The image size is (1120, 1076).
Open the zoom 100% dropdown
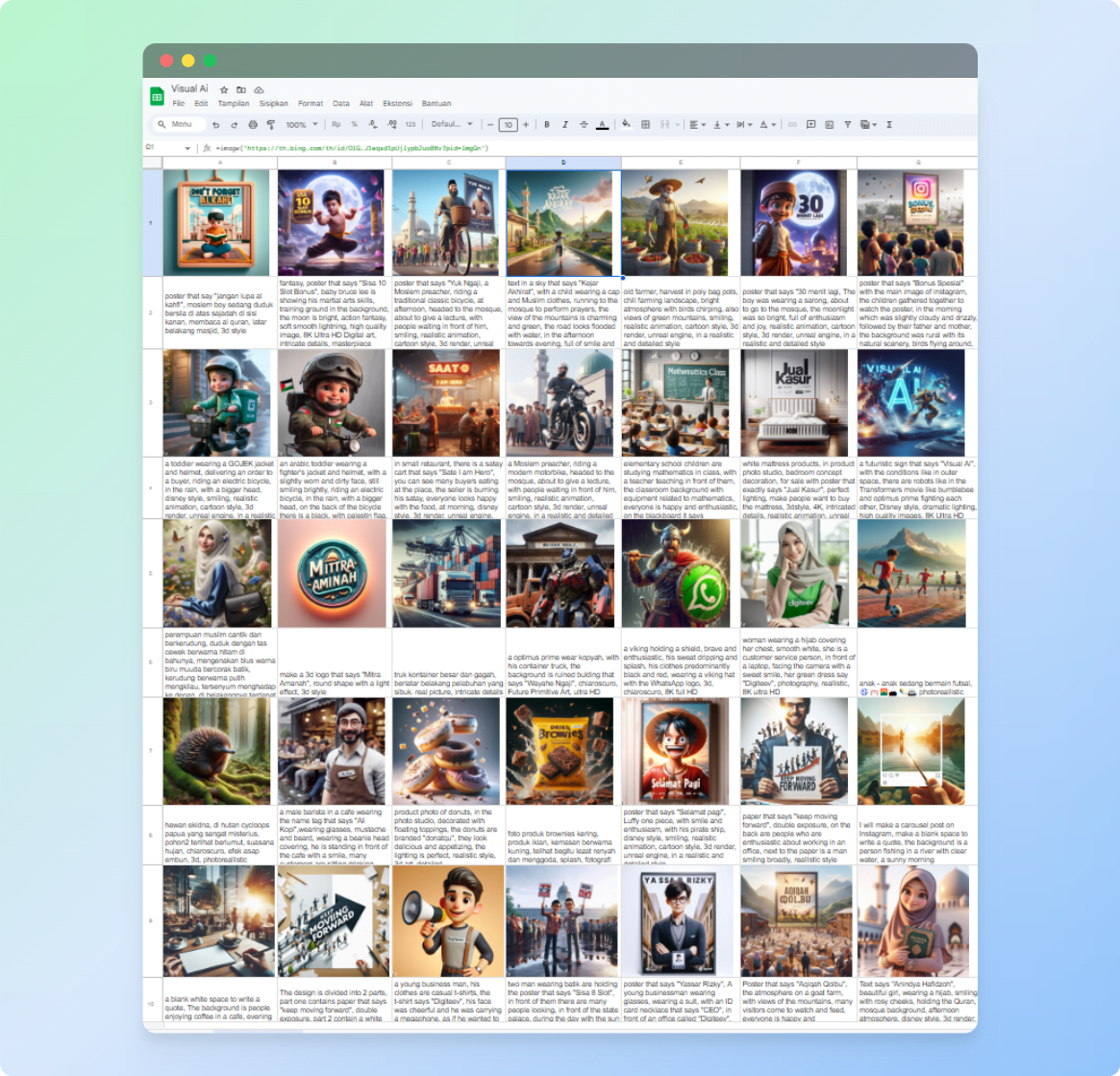coord(301,124)
